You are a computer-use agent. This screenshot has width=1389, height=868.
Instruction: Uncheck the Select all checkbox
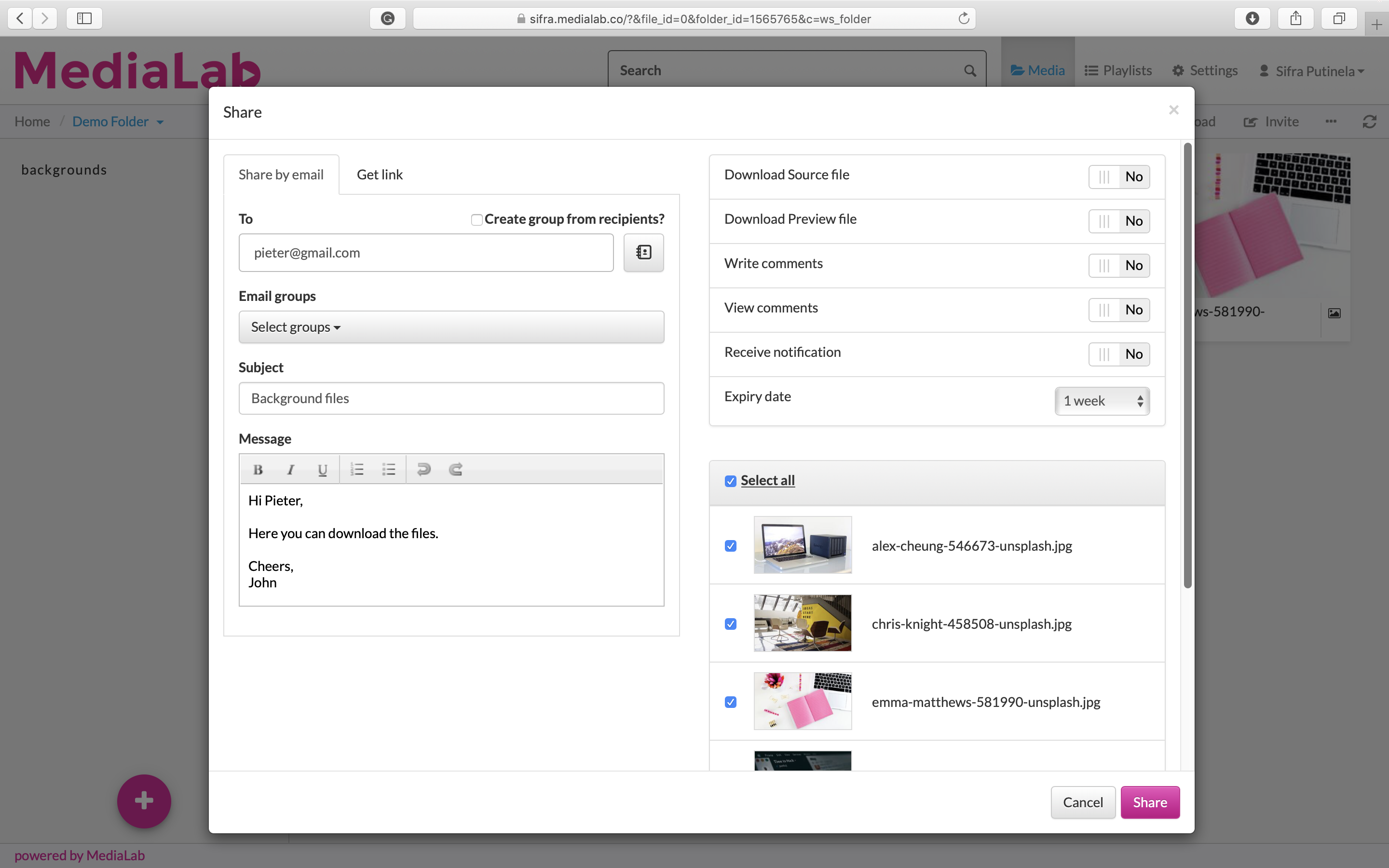click(x=731, y=481)
